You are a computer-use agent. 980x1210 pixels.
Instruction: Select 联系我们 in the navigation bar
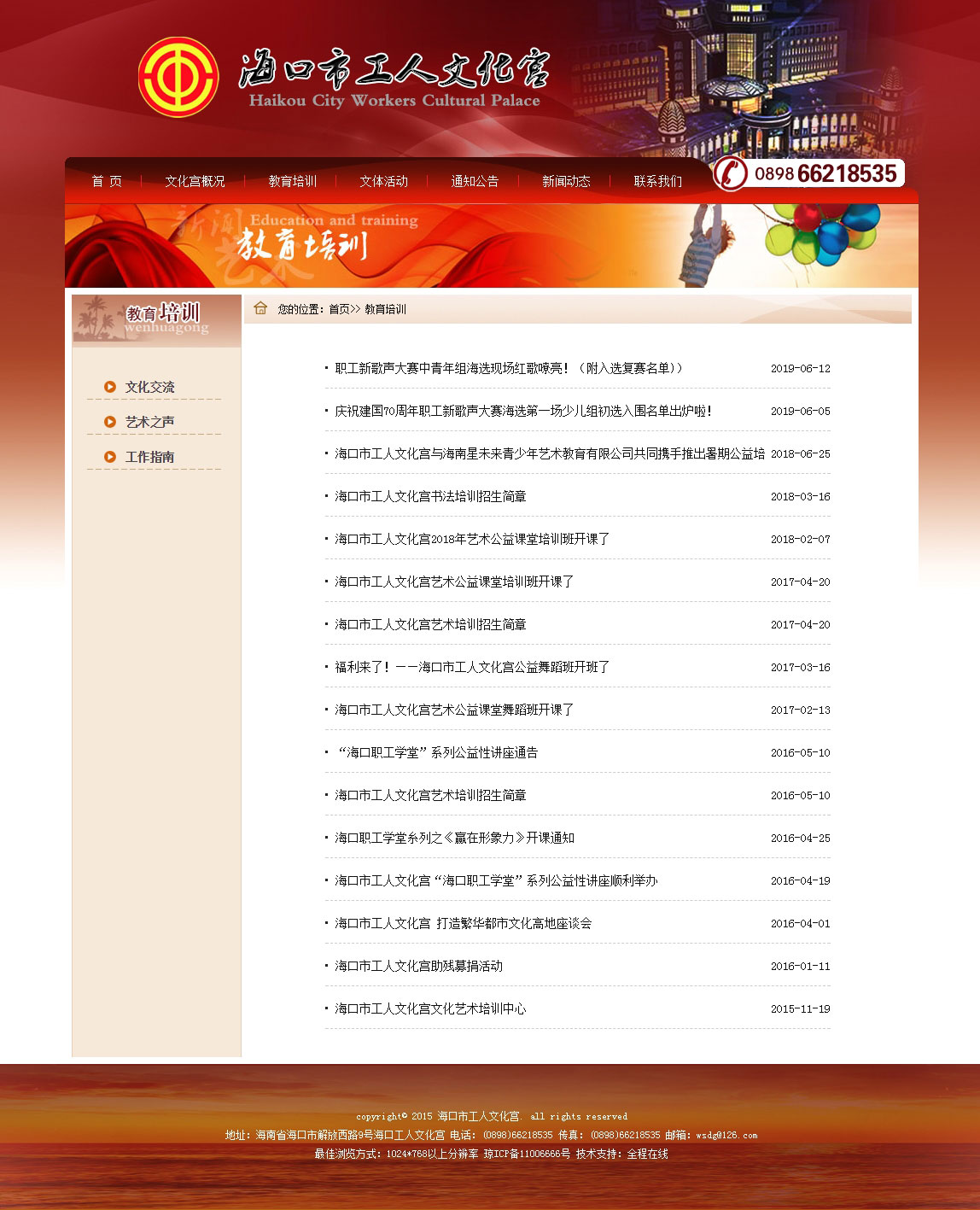657,181
